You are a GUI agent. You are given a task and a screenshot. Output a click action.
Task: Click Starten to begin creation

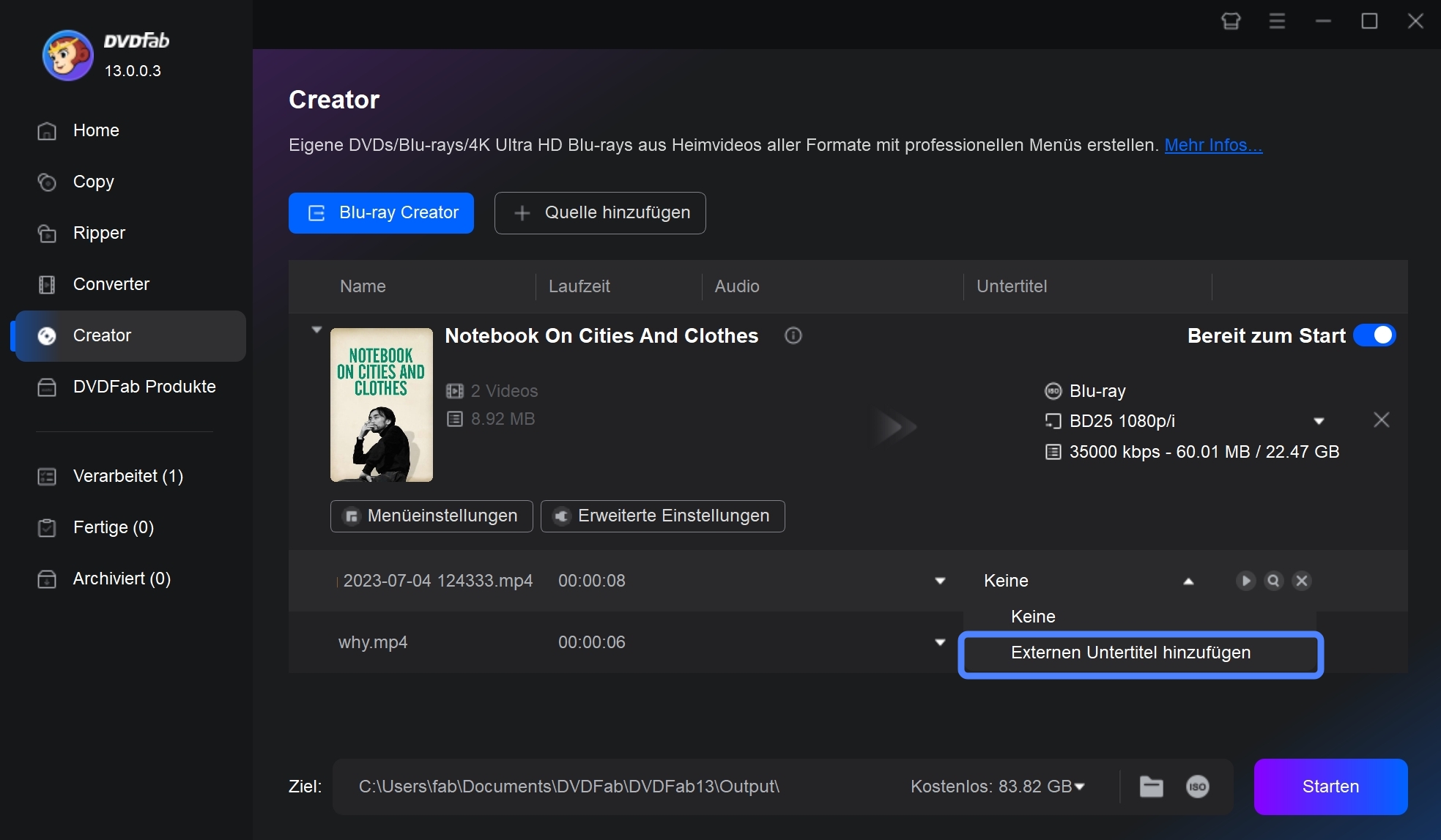1330,787
